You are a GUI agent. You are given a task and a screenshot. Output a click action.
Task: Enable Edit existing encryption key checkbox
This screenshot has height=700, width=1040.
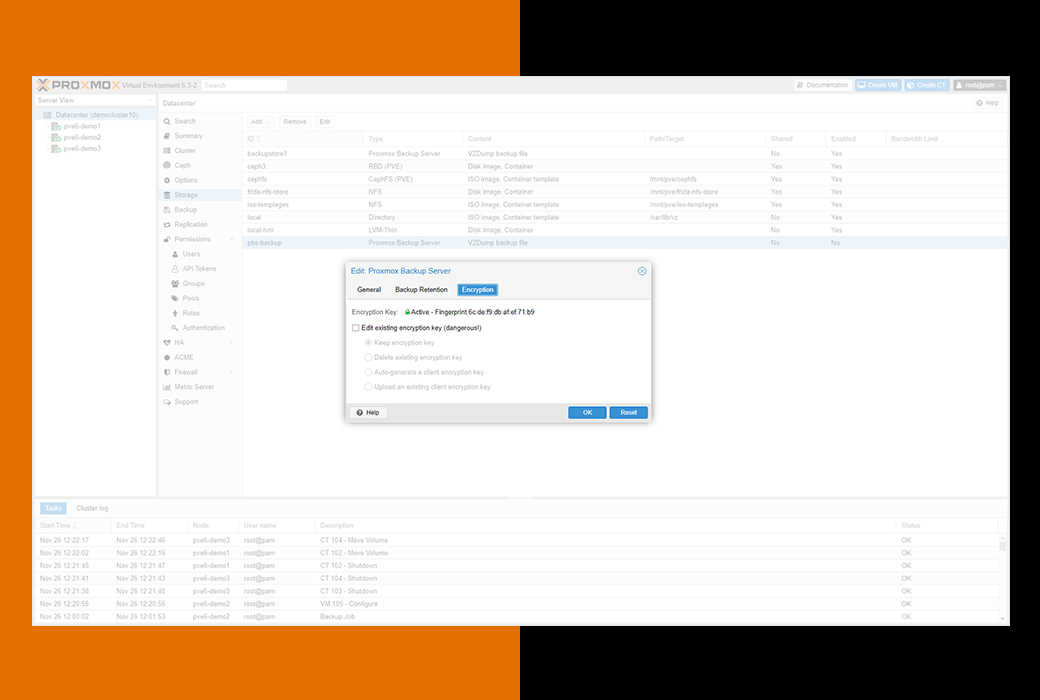pyautogui.click(x=356, y=328)
